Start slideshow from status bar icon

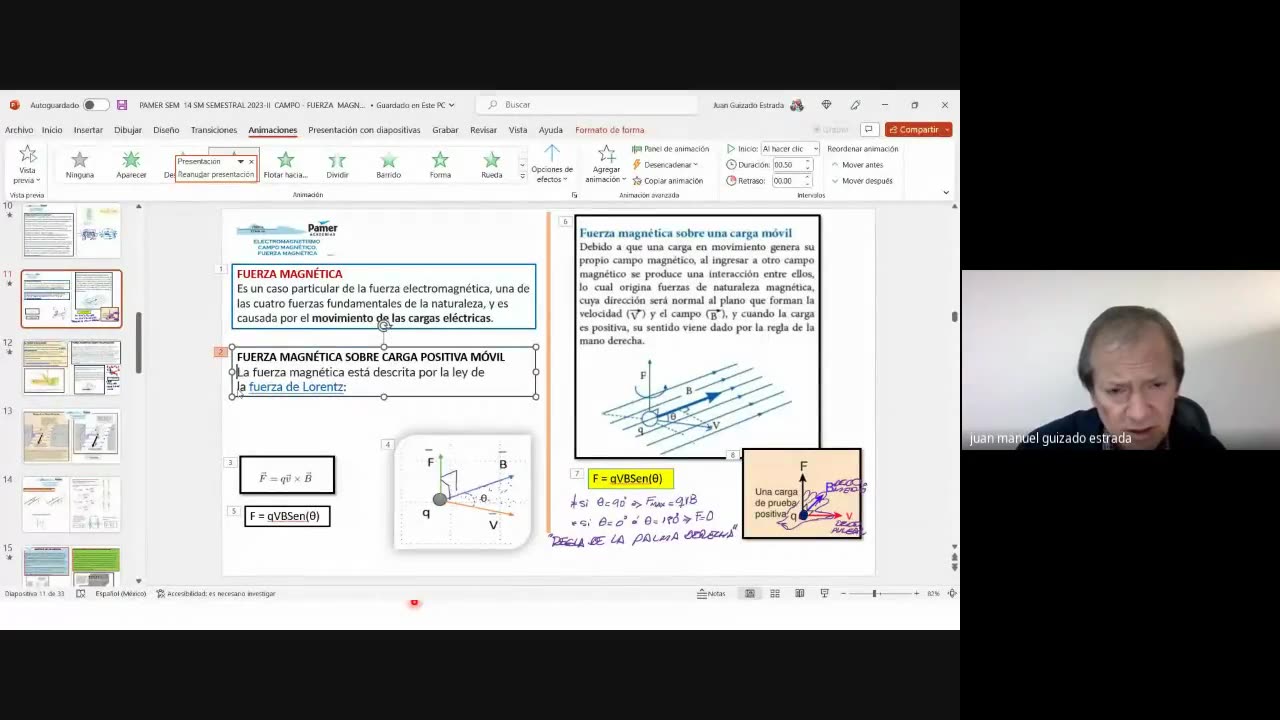coord(824,594)
